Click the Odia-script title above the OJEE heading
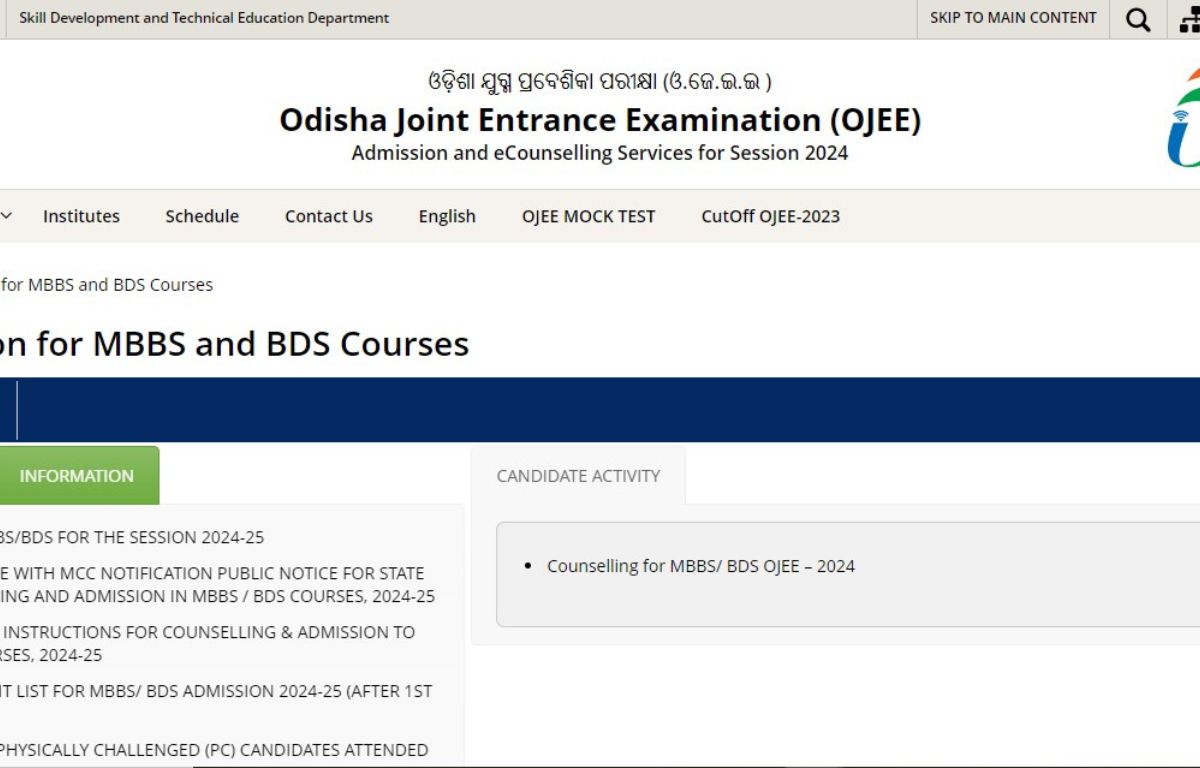This screenshot has height=768, width=1200. click(600, 81)
